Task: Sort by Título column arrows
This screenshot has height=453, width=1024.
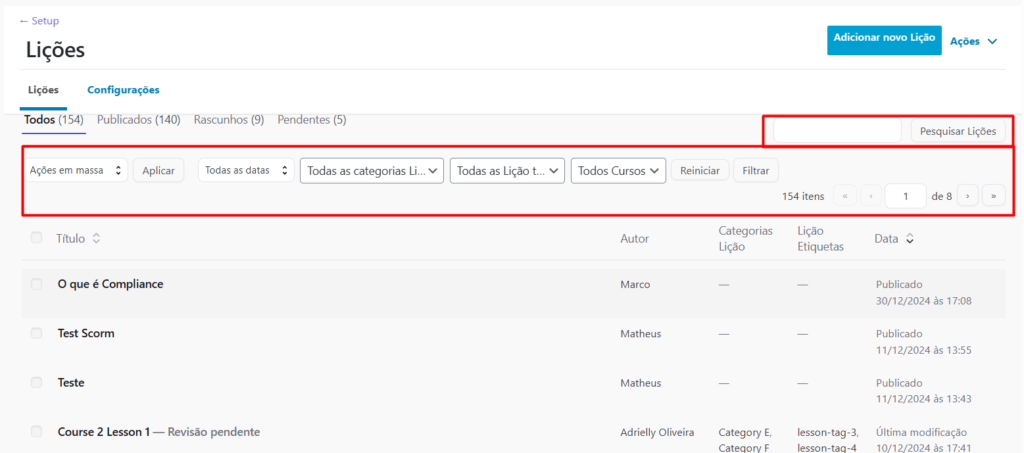Action: (x=97, y=238)
